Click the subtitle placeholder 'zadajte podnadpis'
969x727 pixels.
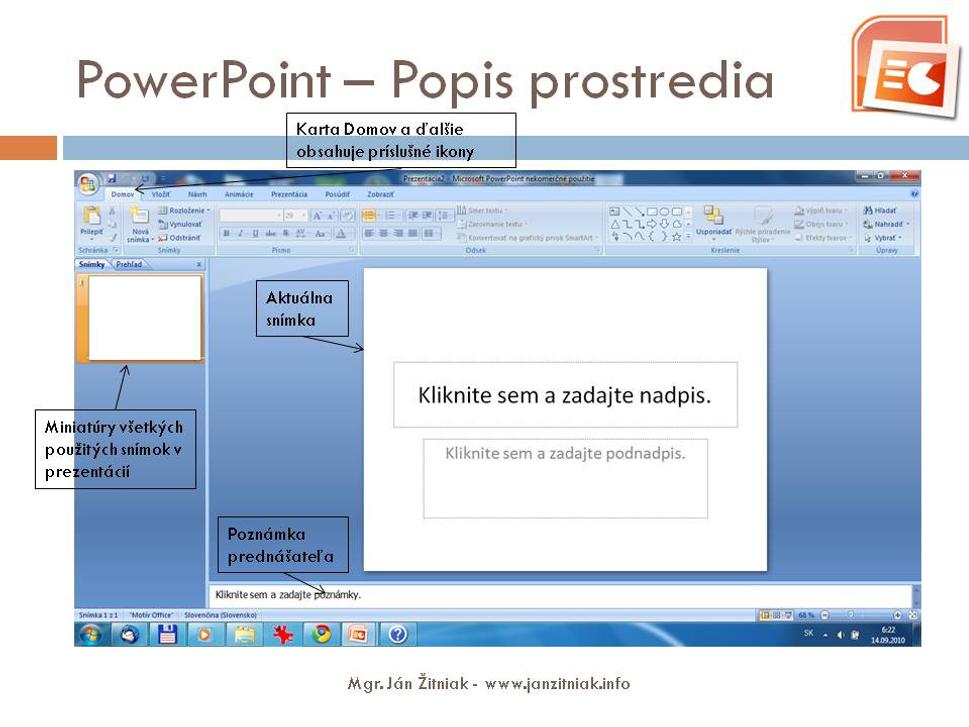[x=565, y=478]
